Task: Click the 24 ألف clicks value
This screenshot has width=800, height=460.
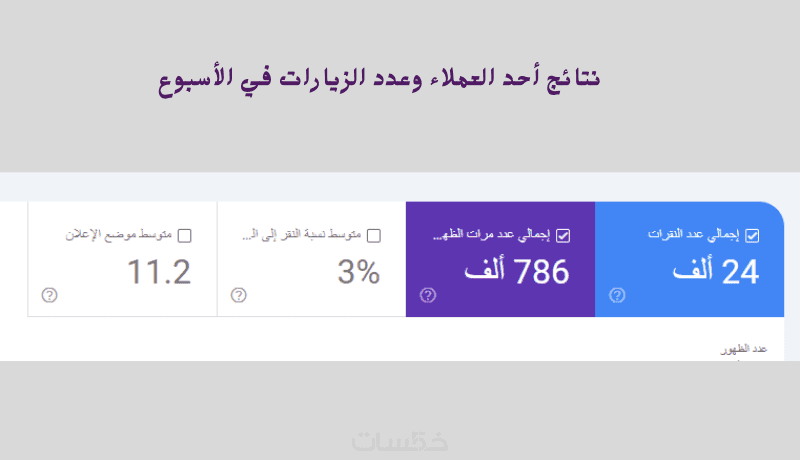Action: pyautogui.click(x=716, y=271)
